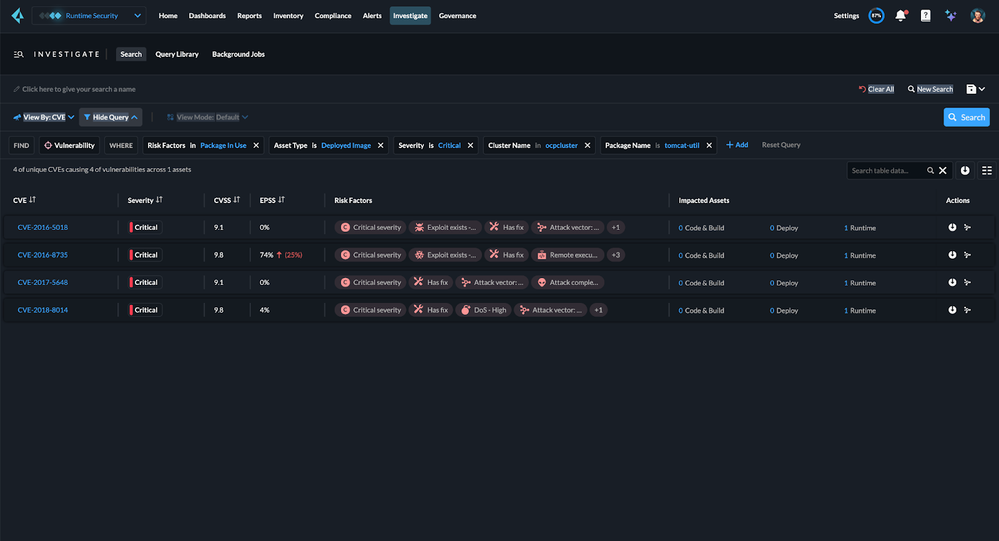Sort the table by the CVSS column

point(237,200)
